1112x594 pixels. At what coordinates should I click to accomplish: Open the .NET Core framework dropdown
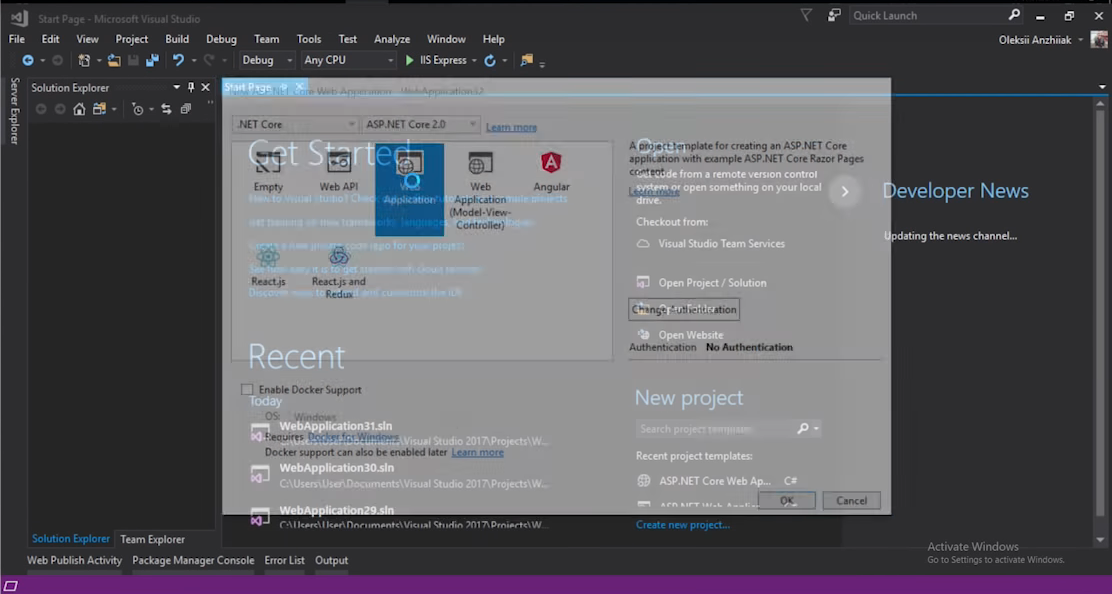click(x=294, y=124)
